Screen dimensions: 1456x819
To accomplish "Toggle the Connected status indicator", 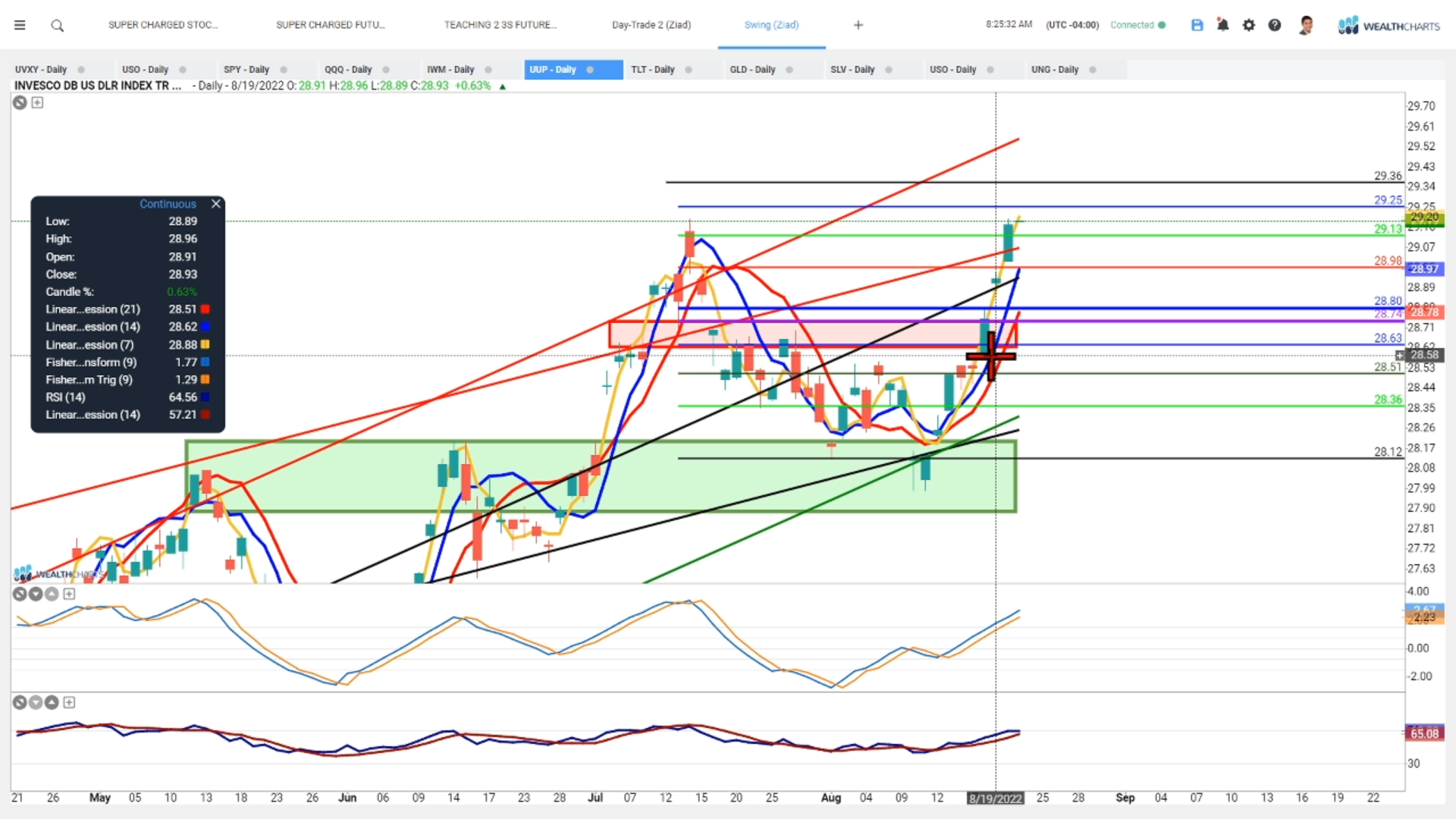I will click(x=1137, y=25).
